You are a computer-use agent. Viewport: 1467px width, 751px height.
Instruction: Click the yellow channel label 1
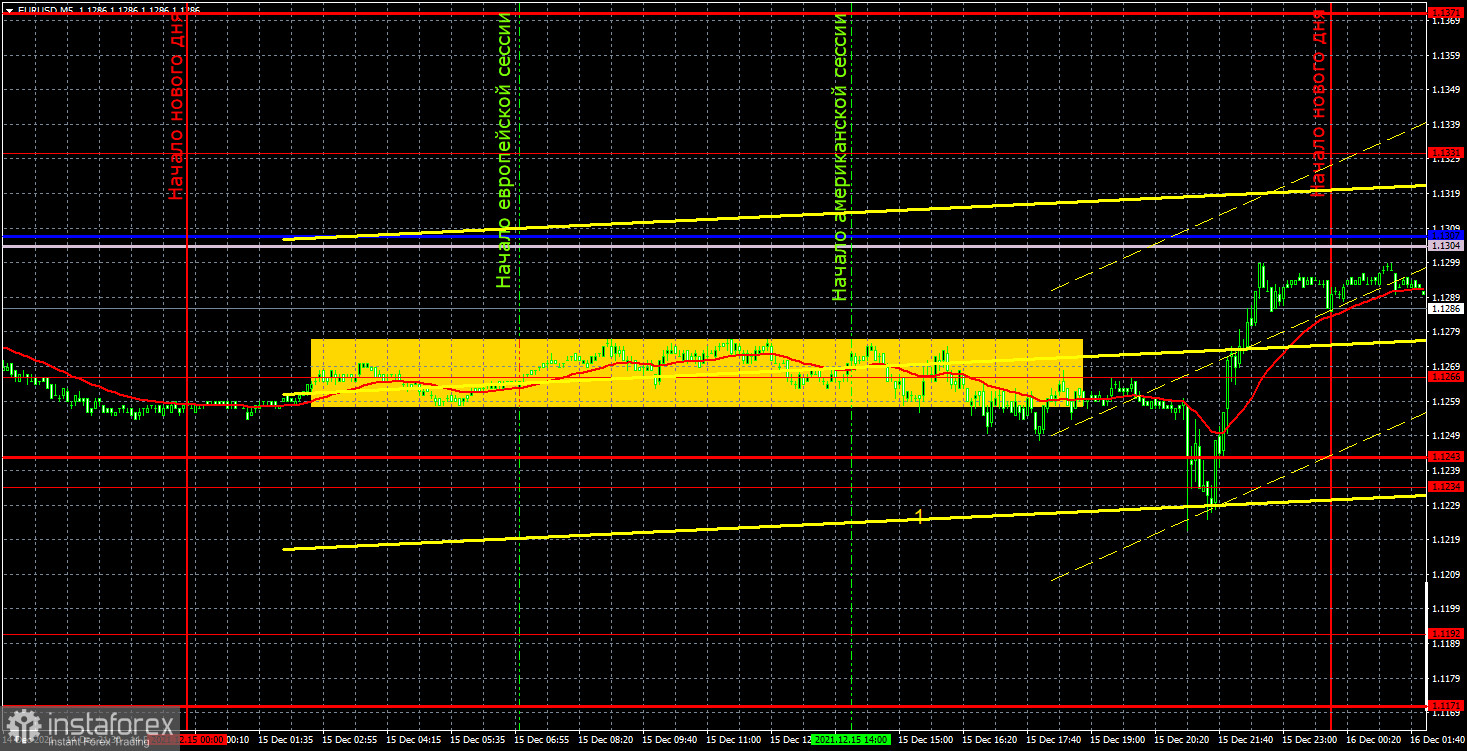click(920, 516)
